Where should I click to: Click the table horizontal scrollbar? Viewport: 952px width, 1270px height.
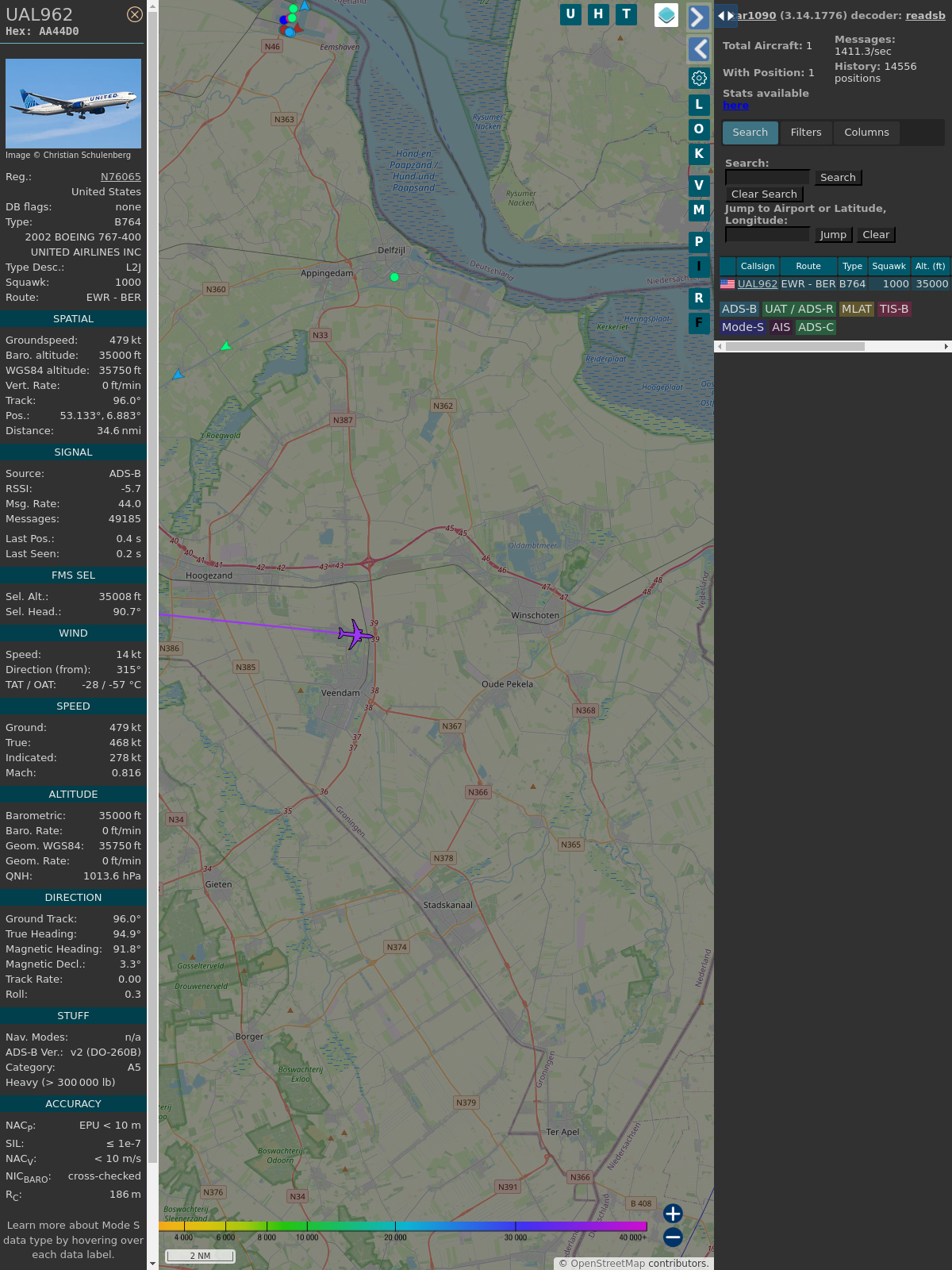795,346
